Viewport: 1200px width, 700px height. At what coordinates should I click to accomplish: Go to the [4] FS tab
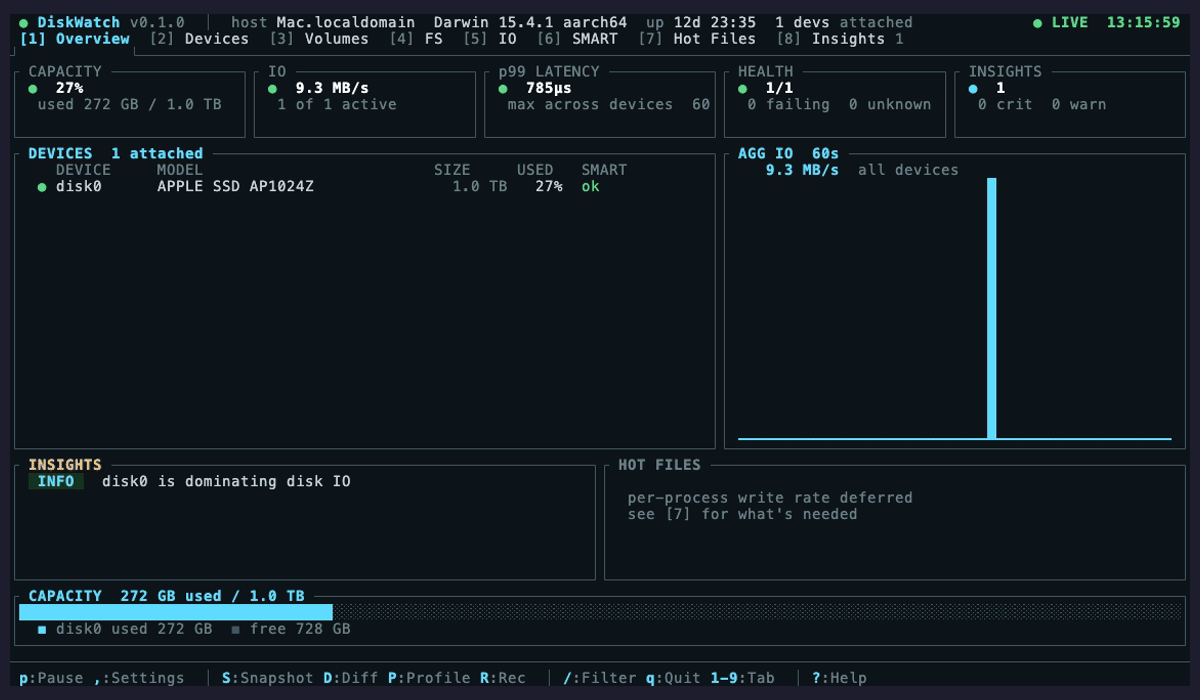(416, 39)
